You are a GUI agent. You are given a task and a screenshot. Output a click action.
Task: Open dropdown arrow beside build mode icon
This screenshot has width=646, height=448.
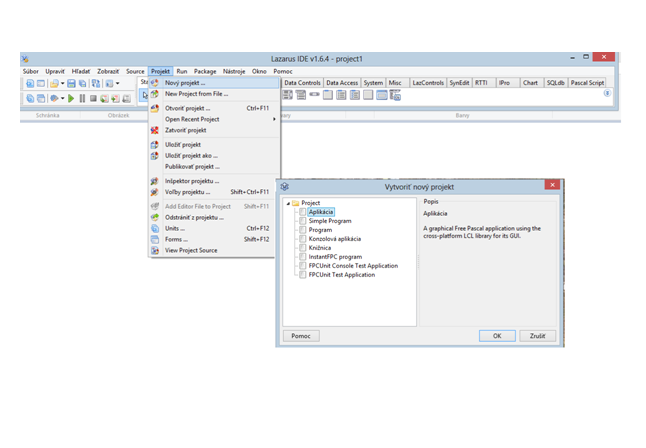click(62, 98)
